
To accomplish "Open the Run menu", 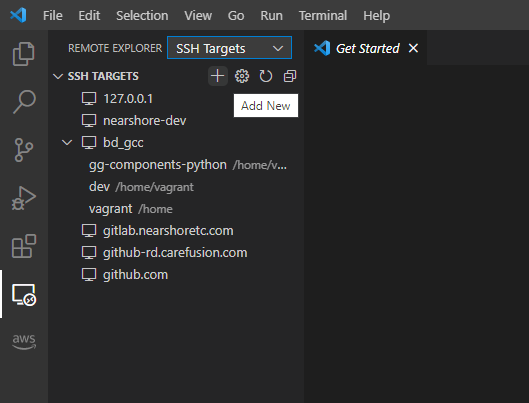I will tap(271, 16).
